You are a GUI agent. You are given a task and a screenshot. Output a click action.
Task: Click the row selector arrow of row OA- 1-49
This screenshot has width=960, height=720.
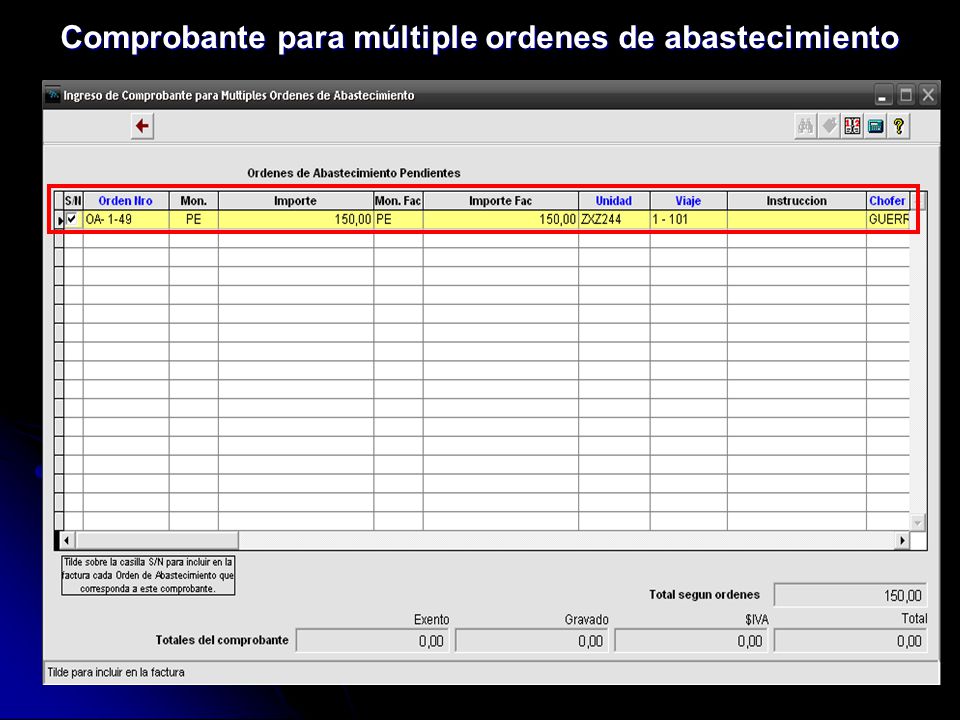pyautogui.click(x=59, y=220)
